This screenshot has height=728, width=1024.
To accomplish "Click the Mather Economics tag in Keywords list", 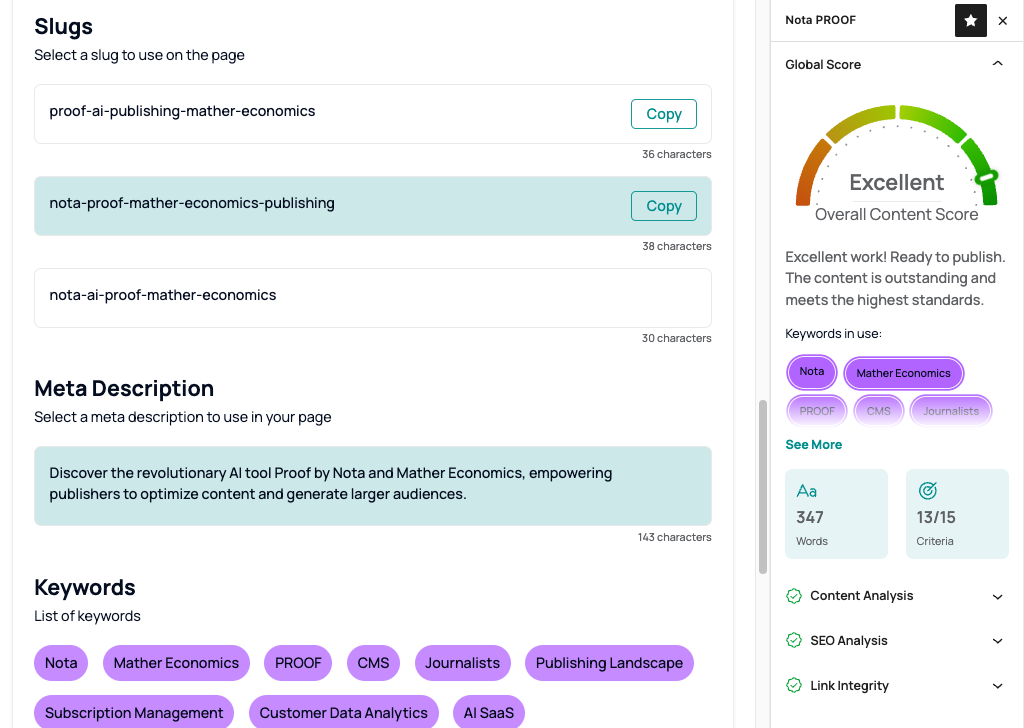I will click(x=176, y=663).
